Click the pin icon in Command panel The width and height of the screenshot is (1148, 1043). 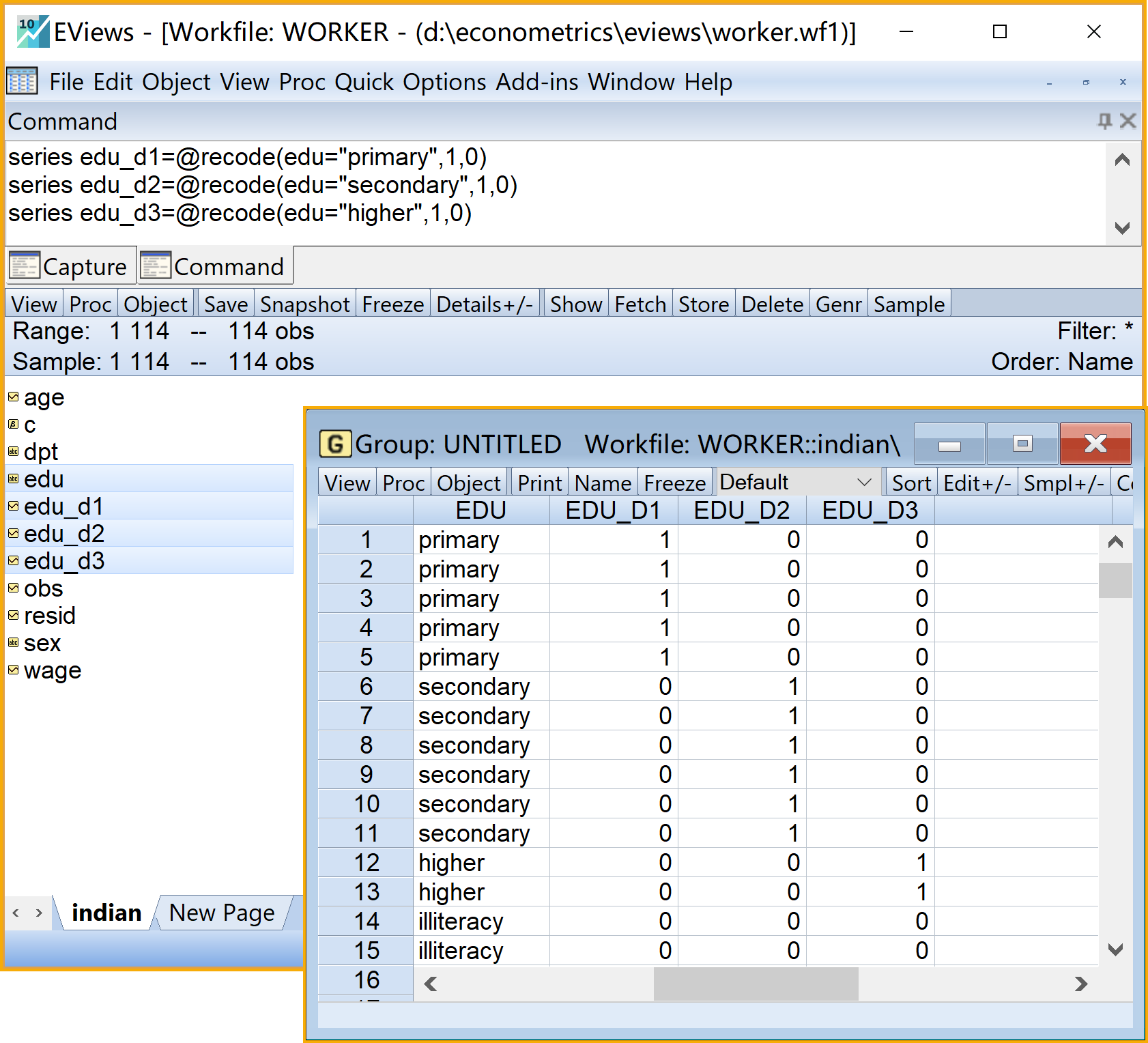(x=1104, y=121)
